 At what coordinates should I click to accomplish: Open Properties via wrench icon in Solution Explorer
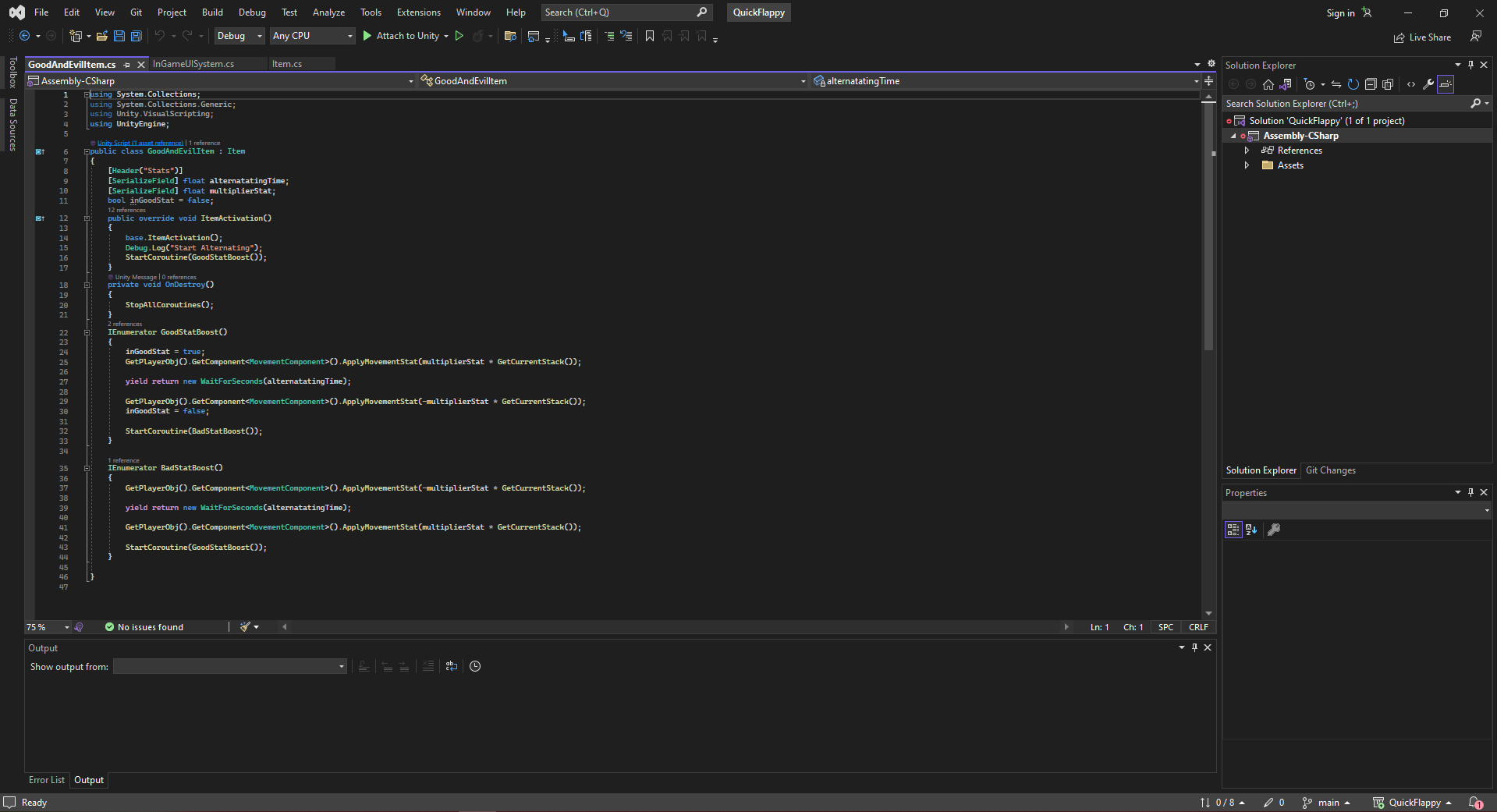click(1428, 84)
